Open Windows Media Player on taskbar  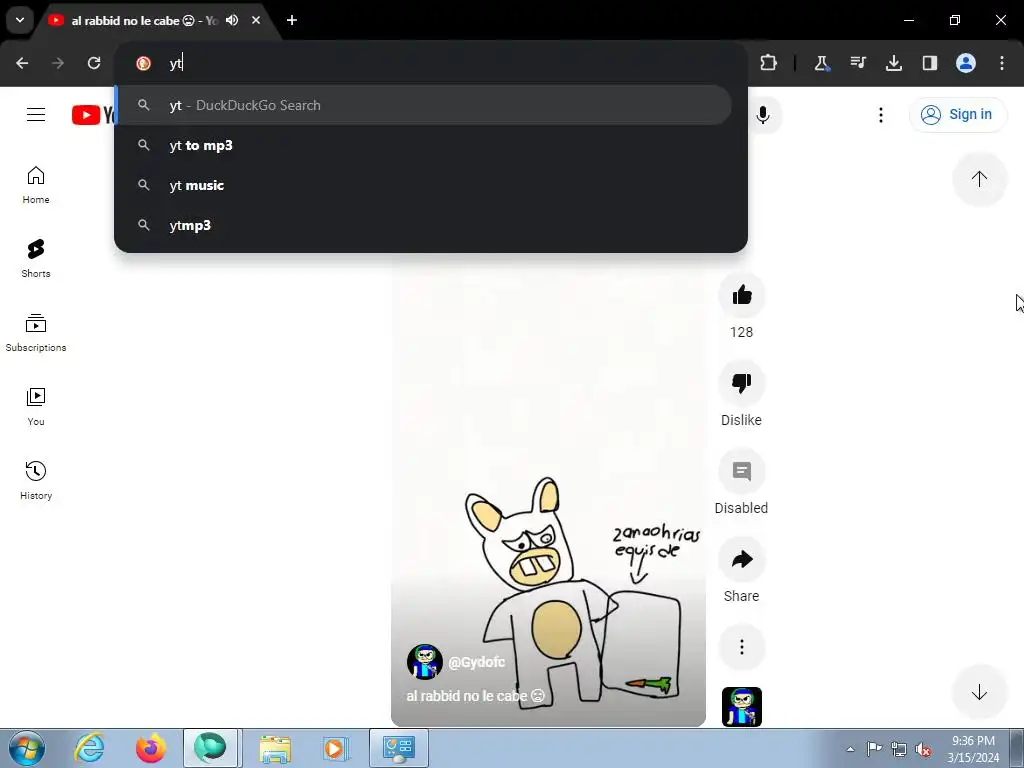tap(336, 748)
